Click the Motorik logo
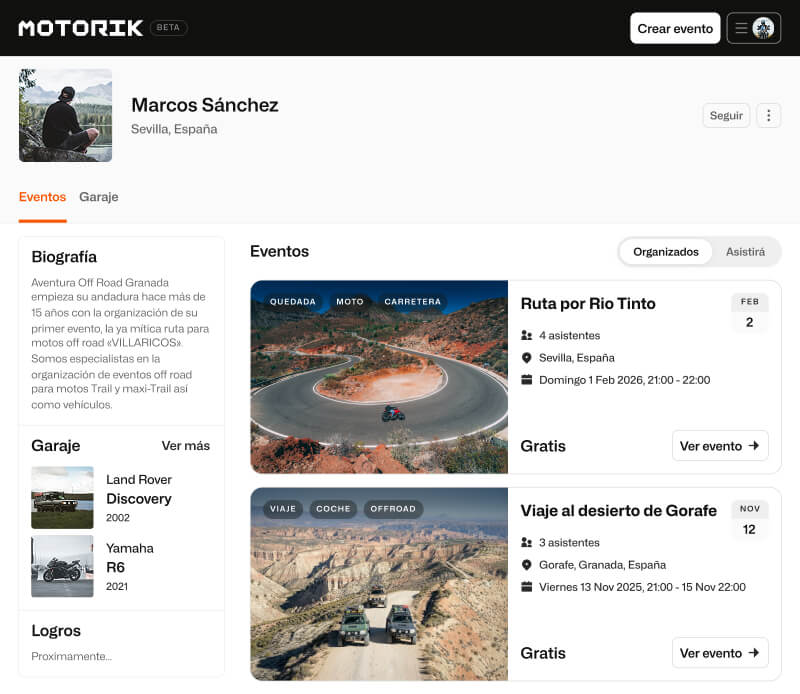 click(x=80, y=28)
